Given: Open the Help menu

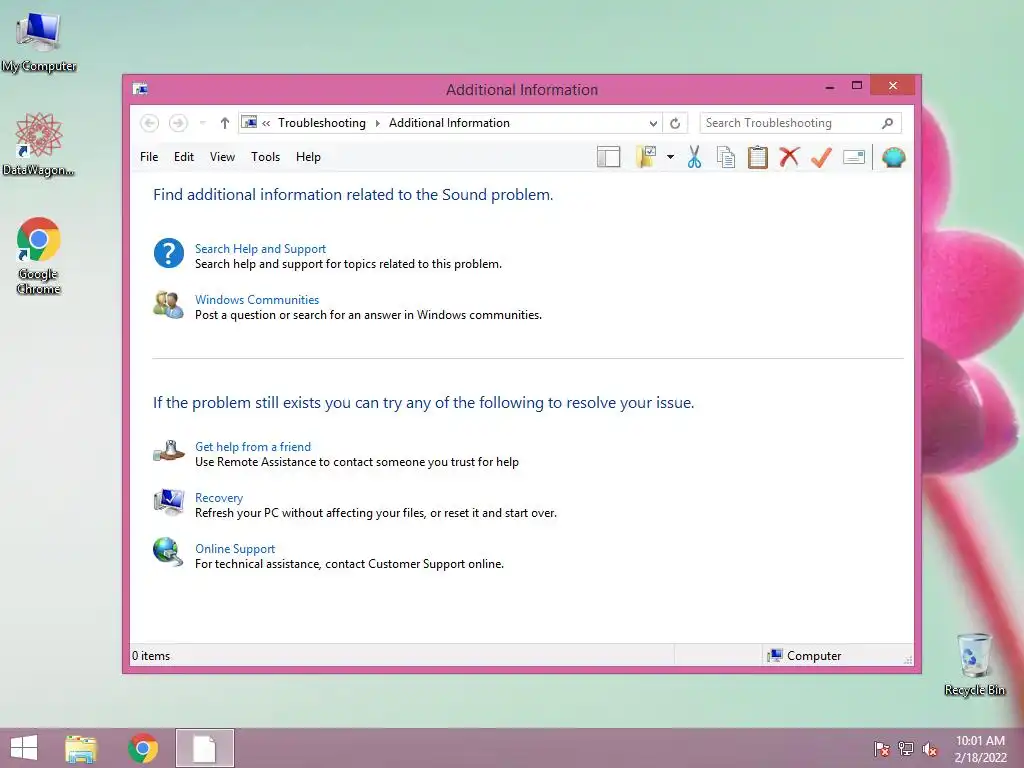Looking at the screenshot, I should click(x=308, y=157).
